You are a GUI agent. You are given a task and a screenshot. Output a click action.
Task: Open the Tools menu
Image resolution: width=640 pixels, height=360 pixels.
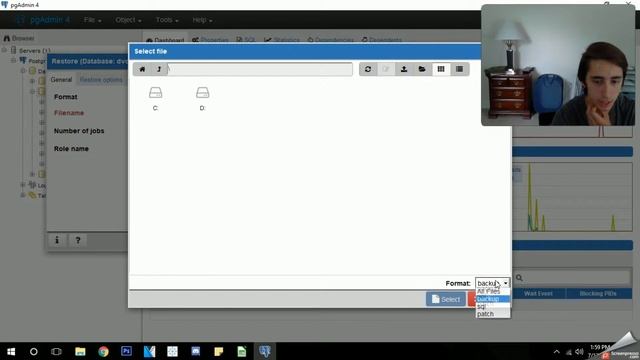167,20
